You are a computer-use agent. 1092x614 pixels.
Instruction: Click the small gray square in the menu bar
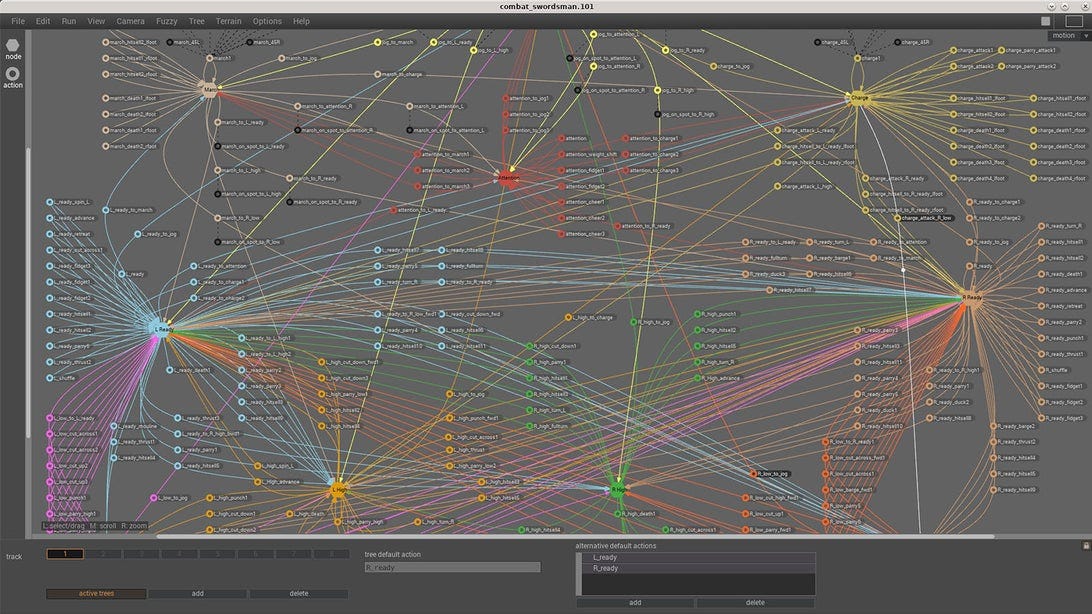pos(1045,22)
